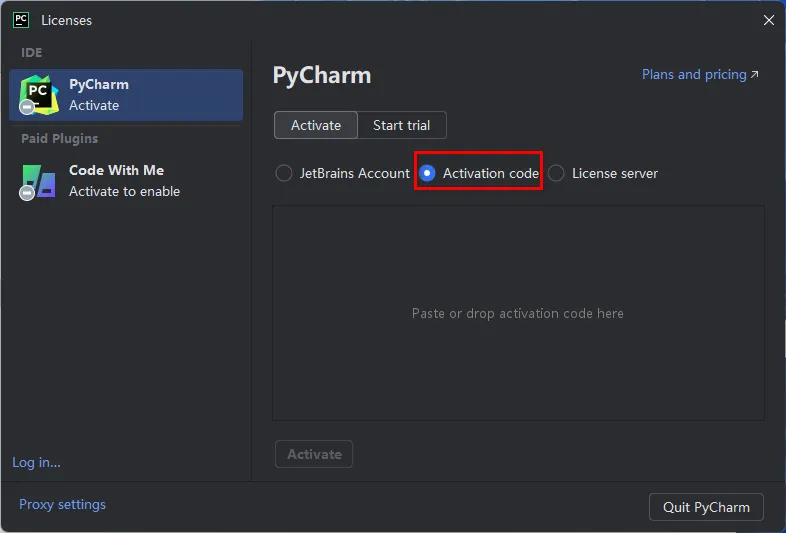Click the external-link arrow beside Plans and pricing
This screenshot has height=533, width=786.
[x=754, y=74]
